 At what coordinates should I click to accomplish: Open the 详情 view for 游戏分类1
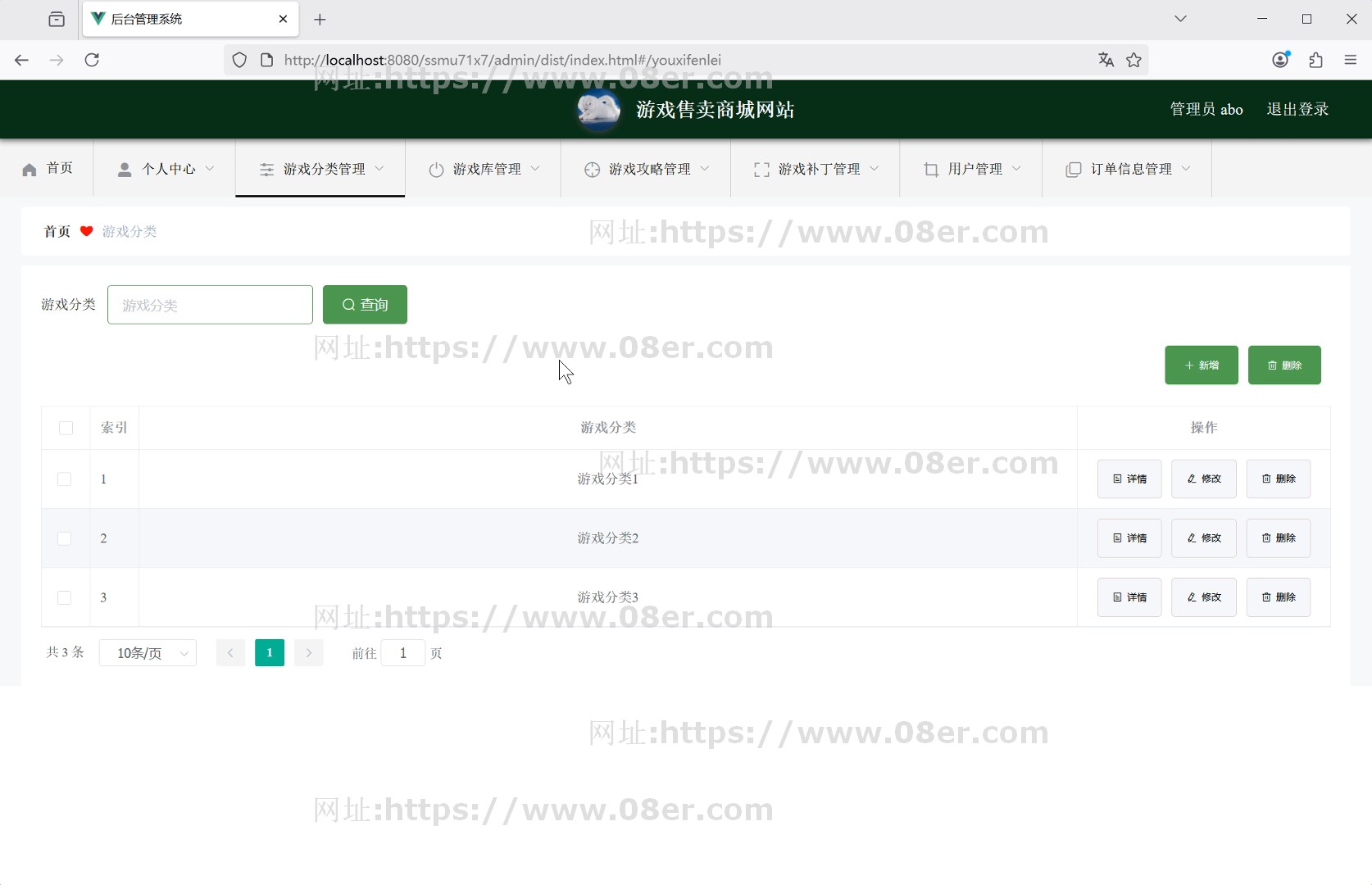1129,479
